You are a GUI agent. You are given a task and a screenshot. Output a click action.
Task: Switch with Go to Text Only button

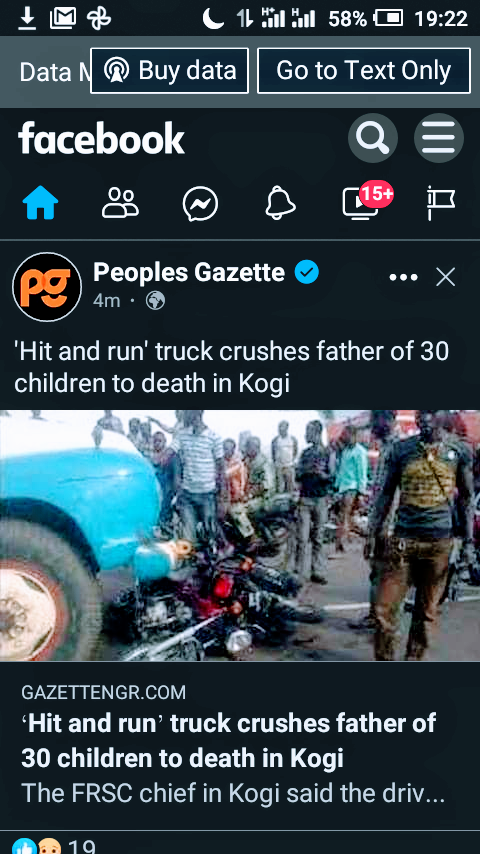(x=364, y=71)
